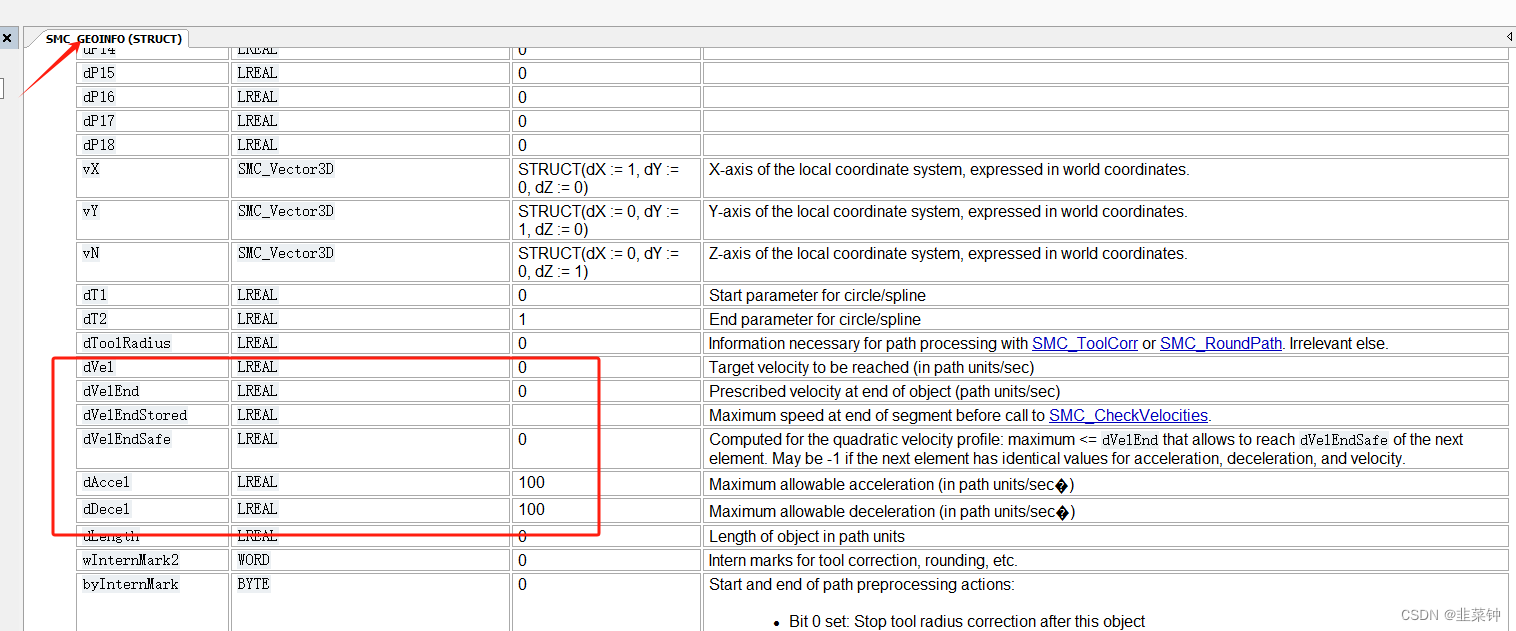The height and width of the screenshot is (631, 1516).
Task: Click the dAccel member name
Action: [106, 482]
